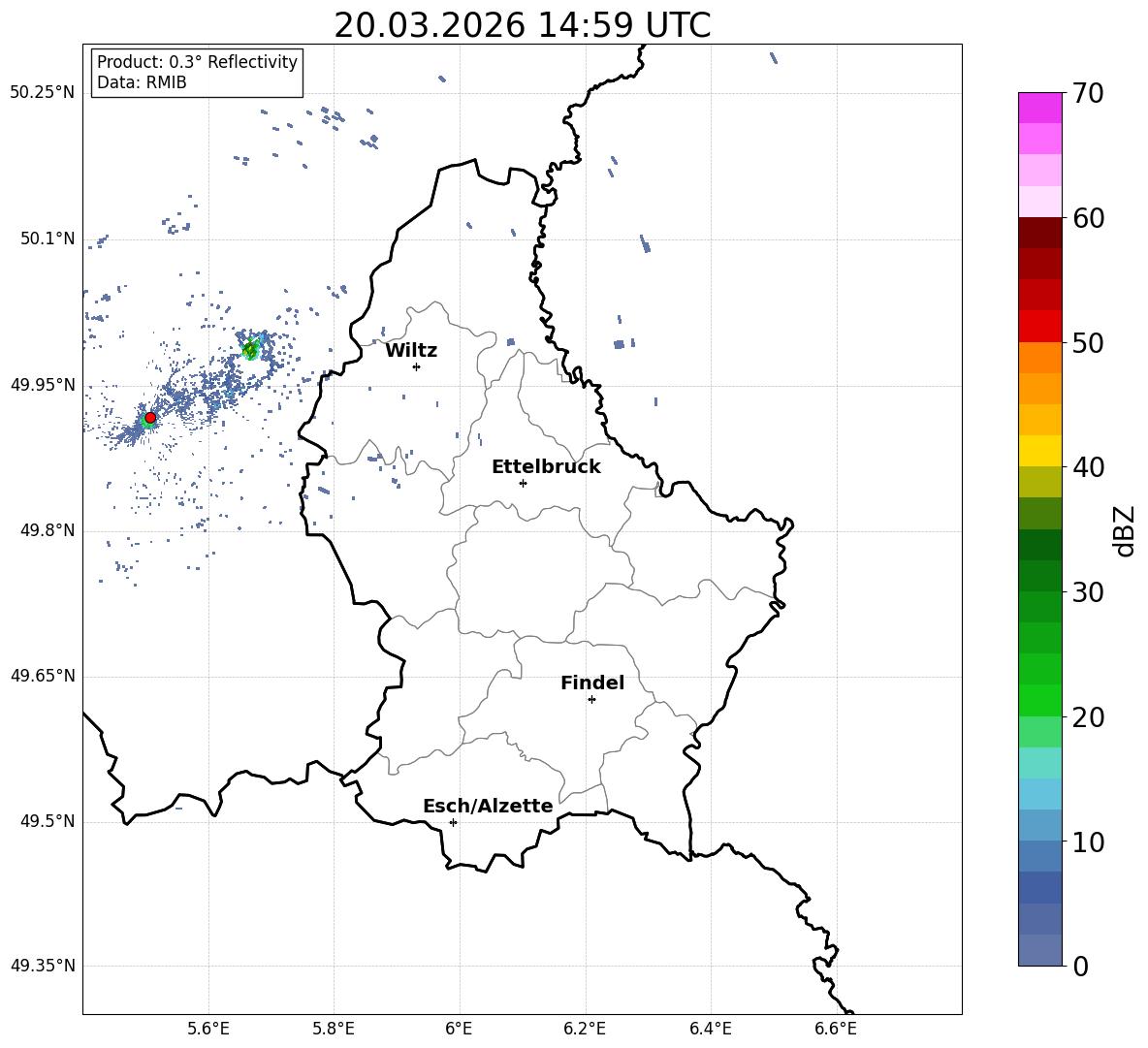Click the 6.2°E longitude label
This screenshot has width=1148, height=1048.
pos(585,1029)
